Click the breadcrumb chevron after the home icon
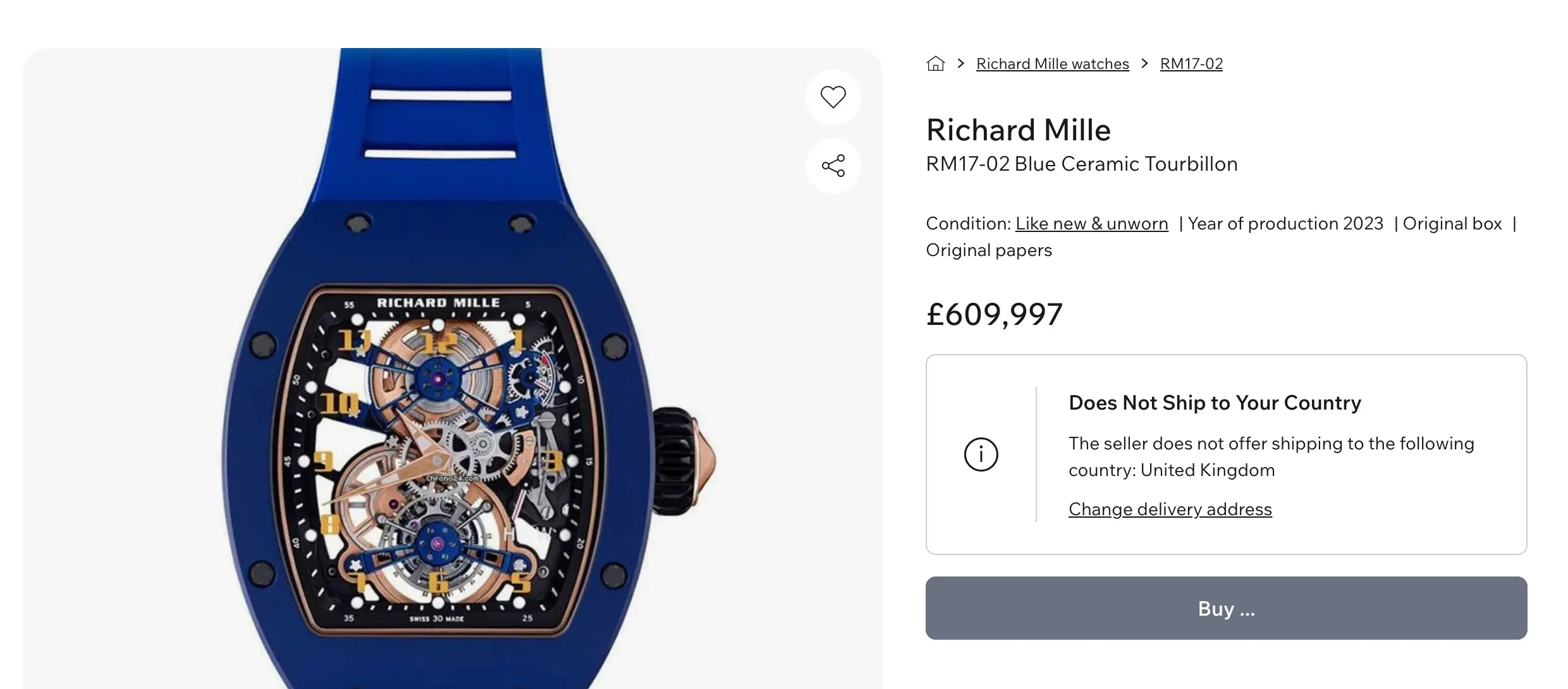 (x=961, y=64)
